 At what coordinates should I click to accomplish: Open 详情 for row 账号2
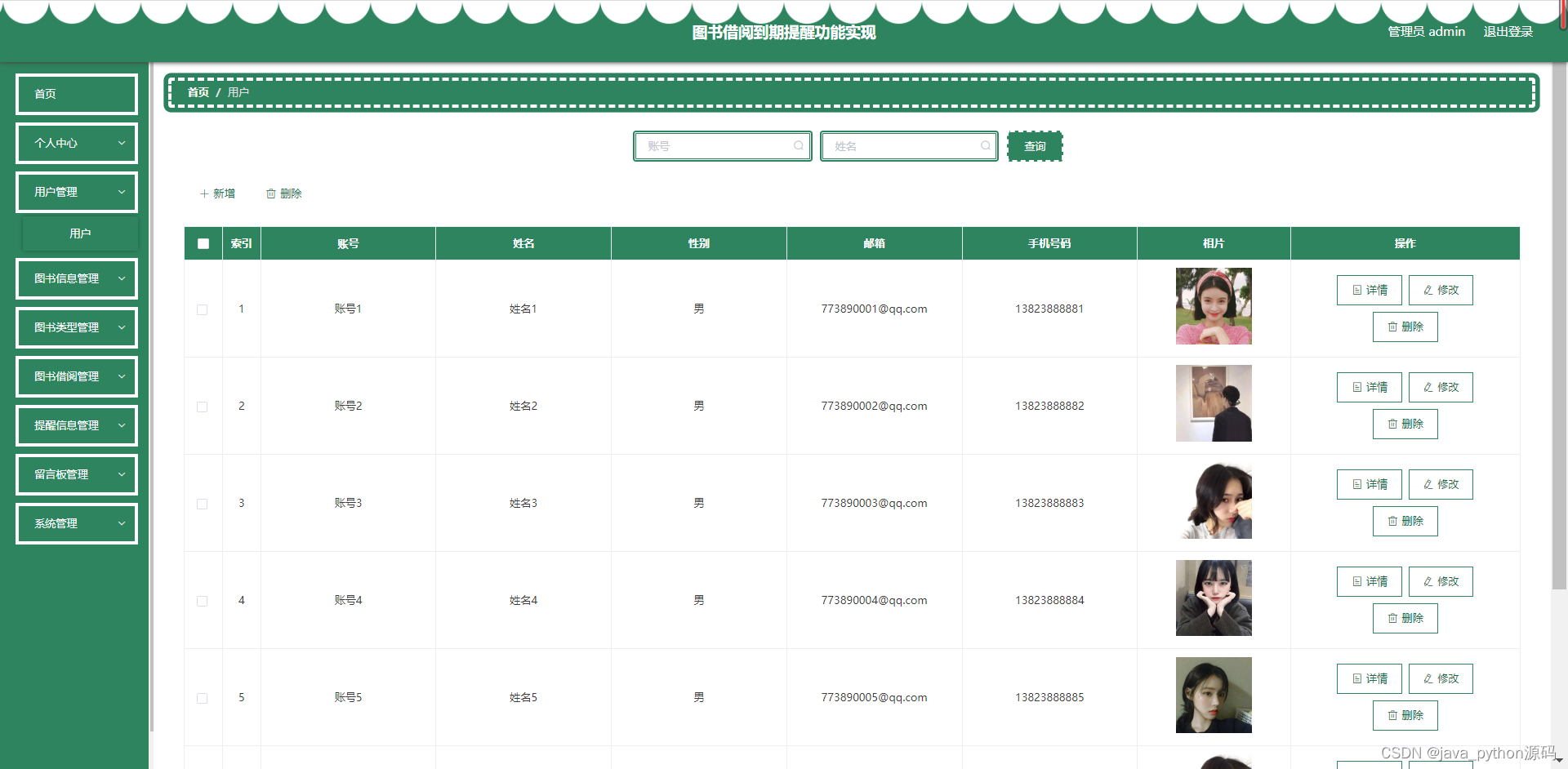[1369, 387]
